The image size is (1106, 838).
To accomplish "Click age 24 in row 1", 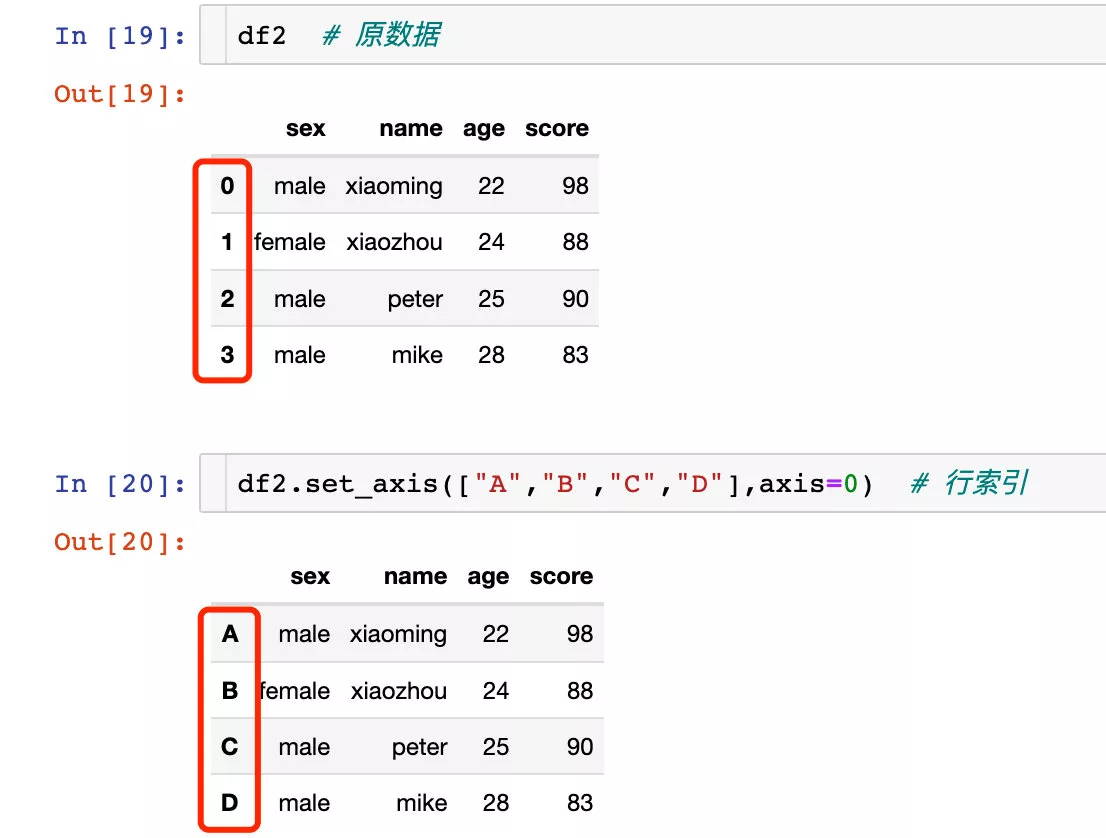I will pyautogui.click(x=491, y=242).
